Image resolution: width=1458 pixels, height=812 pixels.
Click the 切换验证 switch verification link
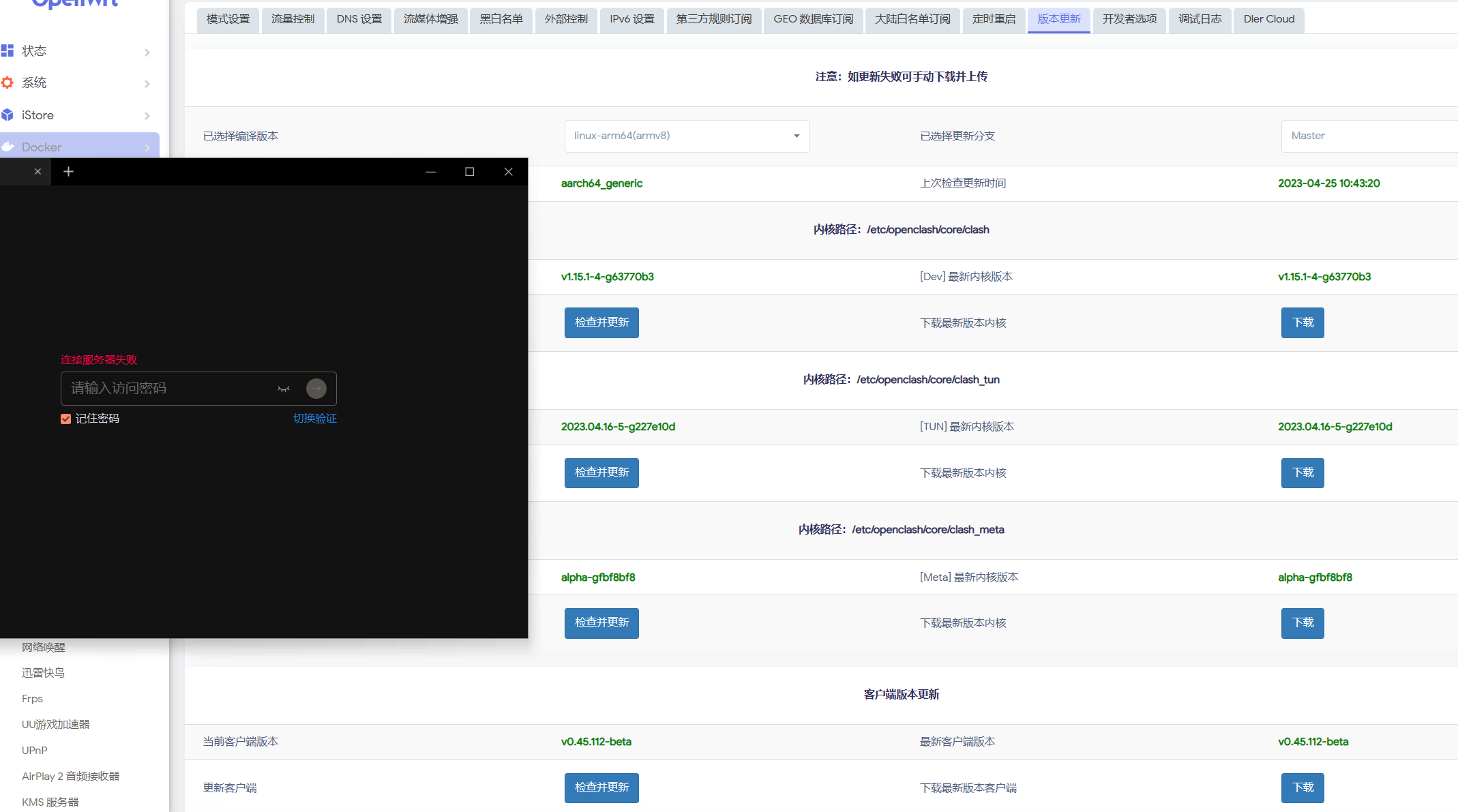tap(314, 418)
